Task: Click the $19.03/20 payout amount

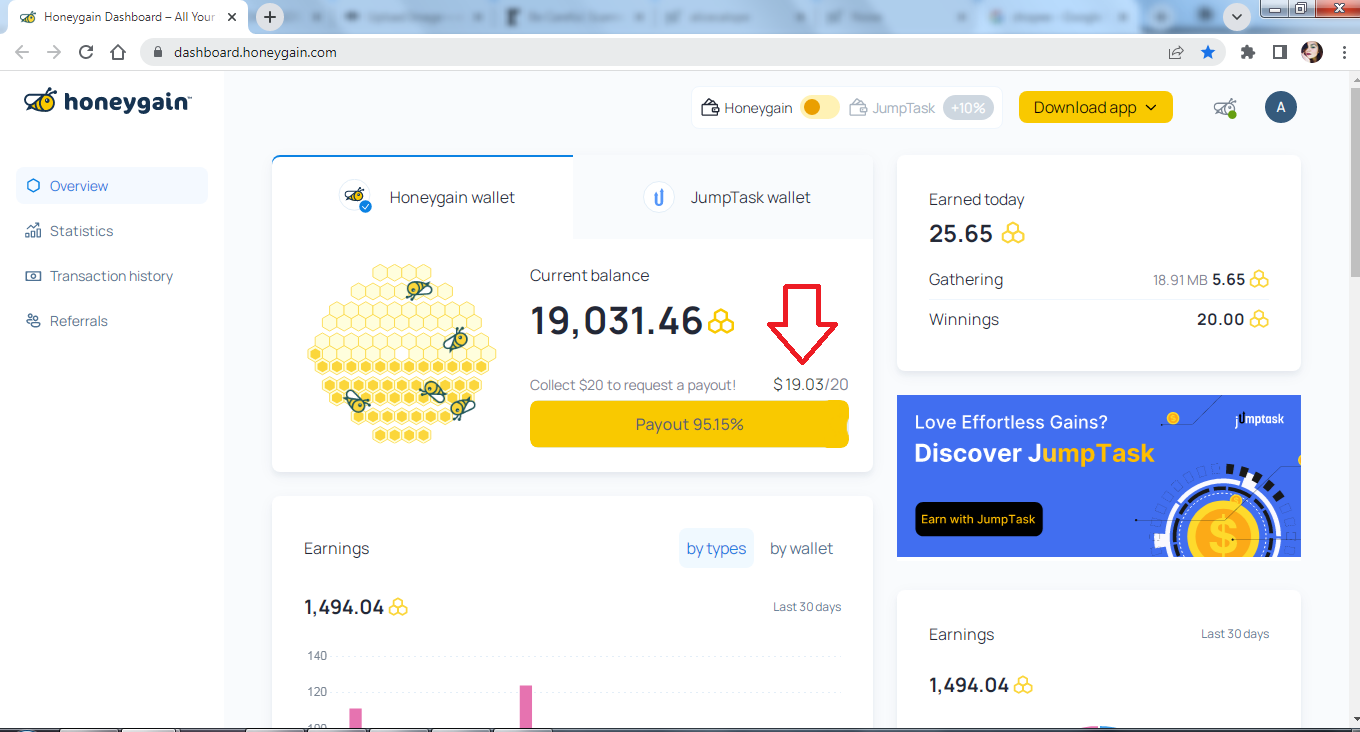Action: pos(811,384)
